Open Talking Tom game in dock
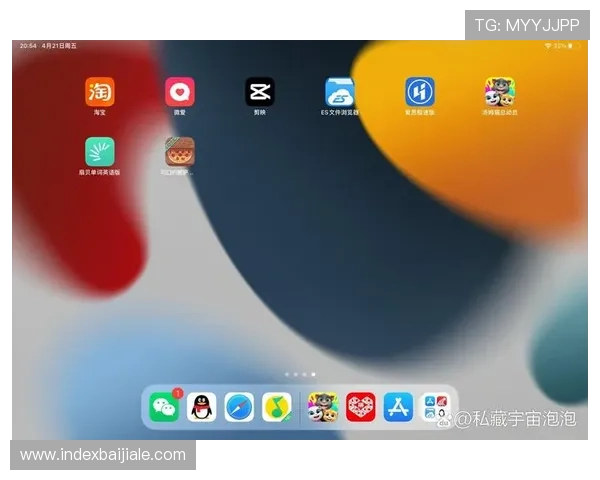Screen dimensions: 600x480 pyautogui.click(x=323, y=407)
